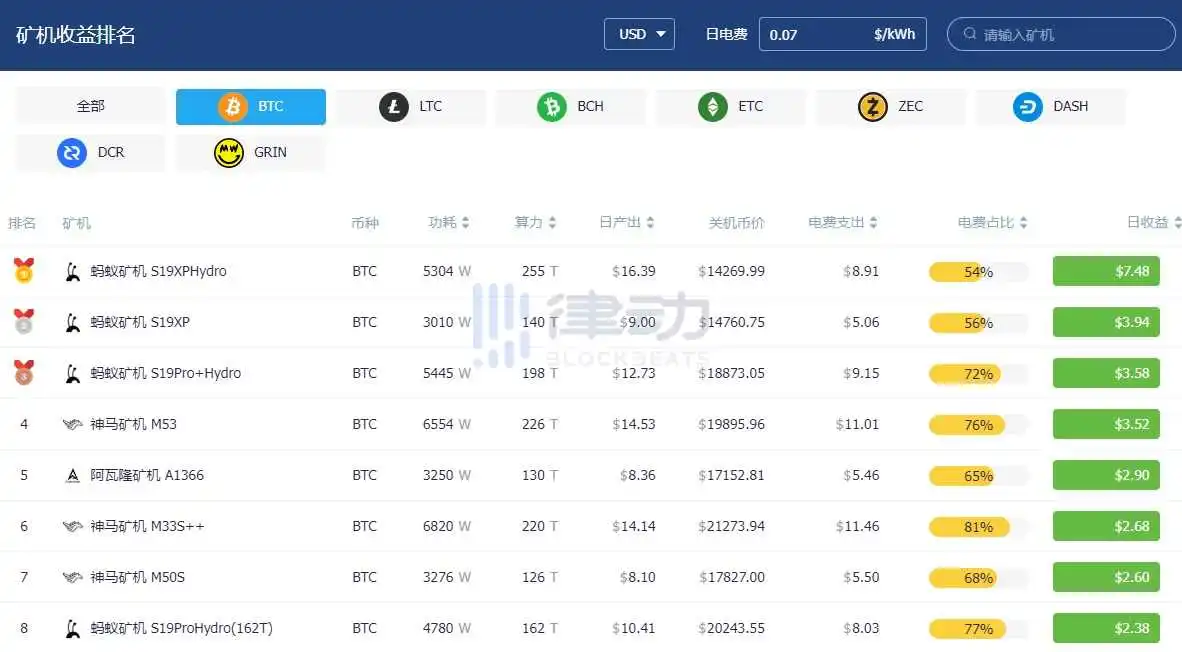Open 蚂蚁矿机 S19XP miner link
This screenshot has width=1182, height=652.
tap(140, 323)
